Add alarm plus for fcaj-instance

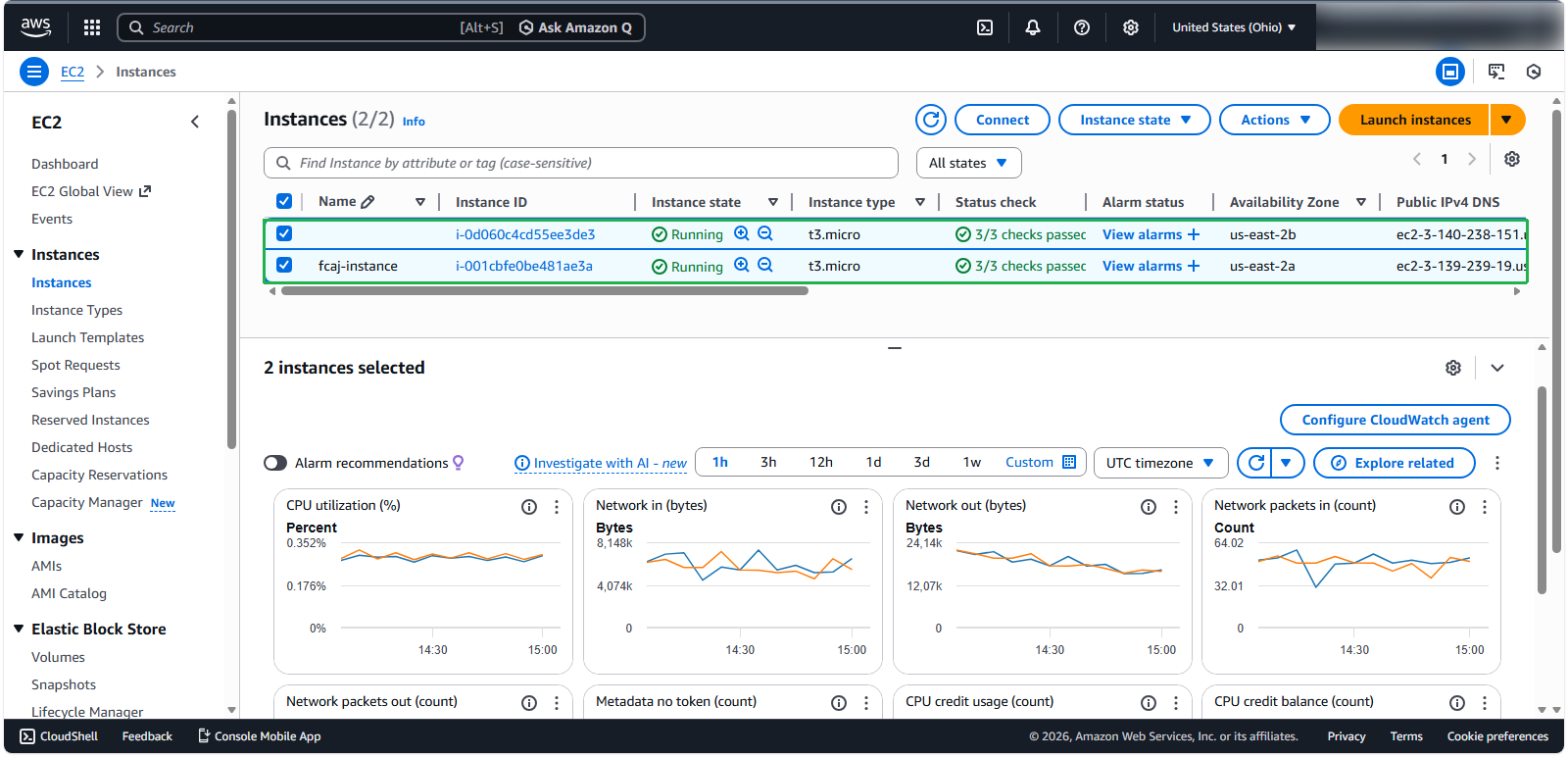pos(1194,266)
